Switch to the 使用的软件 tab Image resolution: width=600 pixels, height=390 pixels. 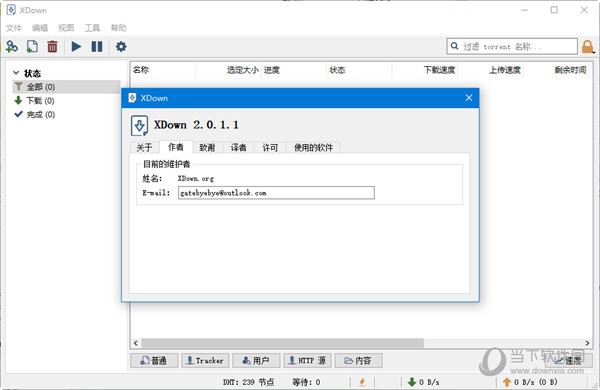(x=313, y=147)
